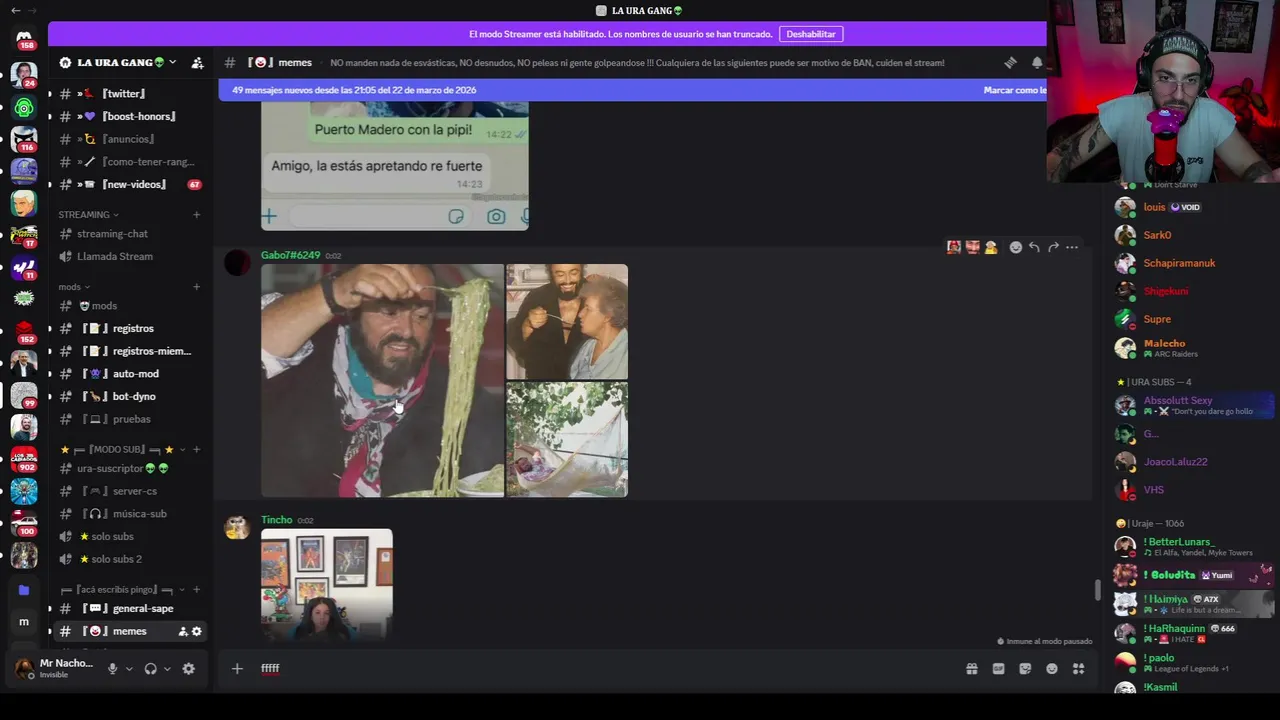This screenshot has width=1280, height=720.
Task: Open the bot-dyno channel
Action: click(x=130, y=396)
